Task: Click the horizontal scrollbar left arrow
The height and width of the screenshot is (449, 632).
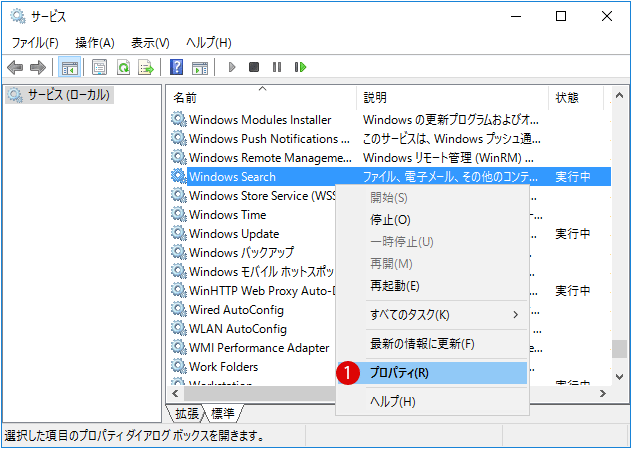Action: (x=175, y=393)
